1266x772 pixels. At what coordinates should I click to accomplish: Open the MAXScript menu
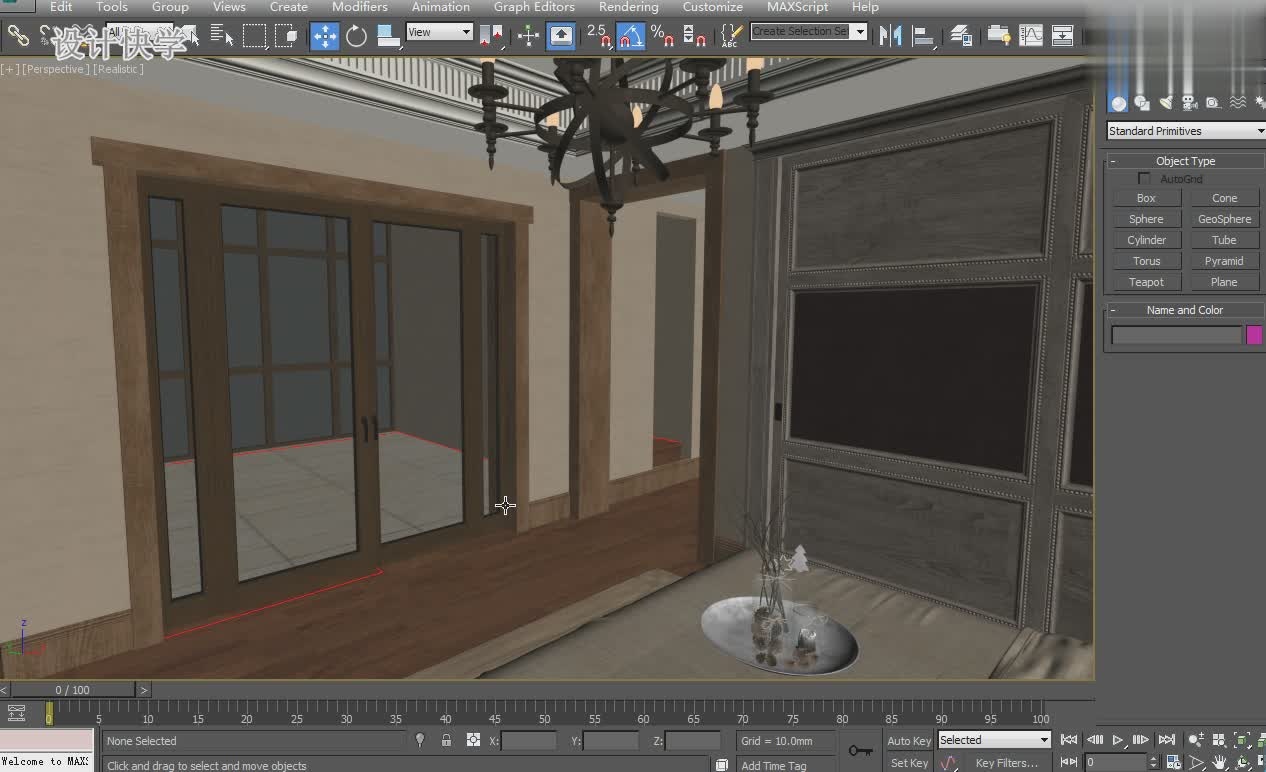[798, 7]
